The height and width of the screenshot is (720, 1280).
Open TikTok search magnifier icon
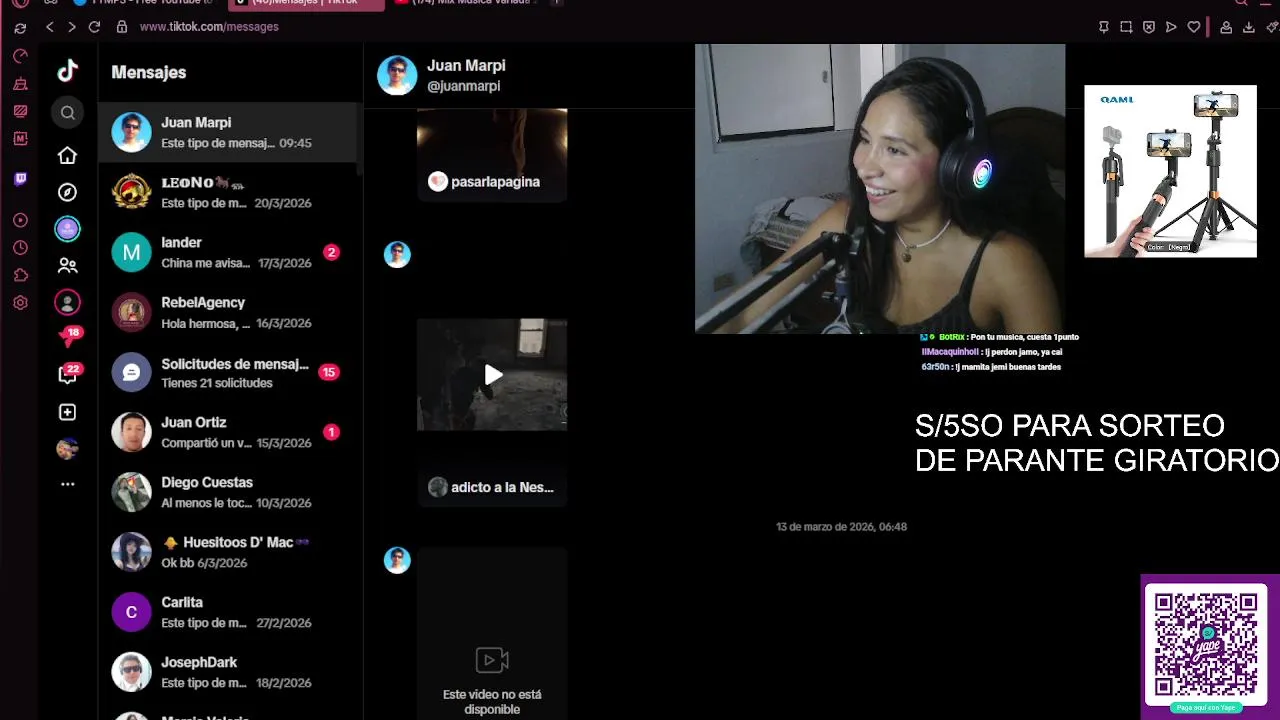coord(67,113)
